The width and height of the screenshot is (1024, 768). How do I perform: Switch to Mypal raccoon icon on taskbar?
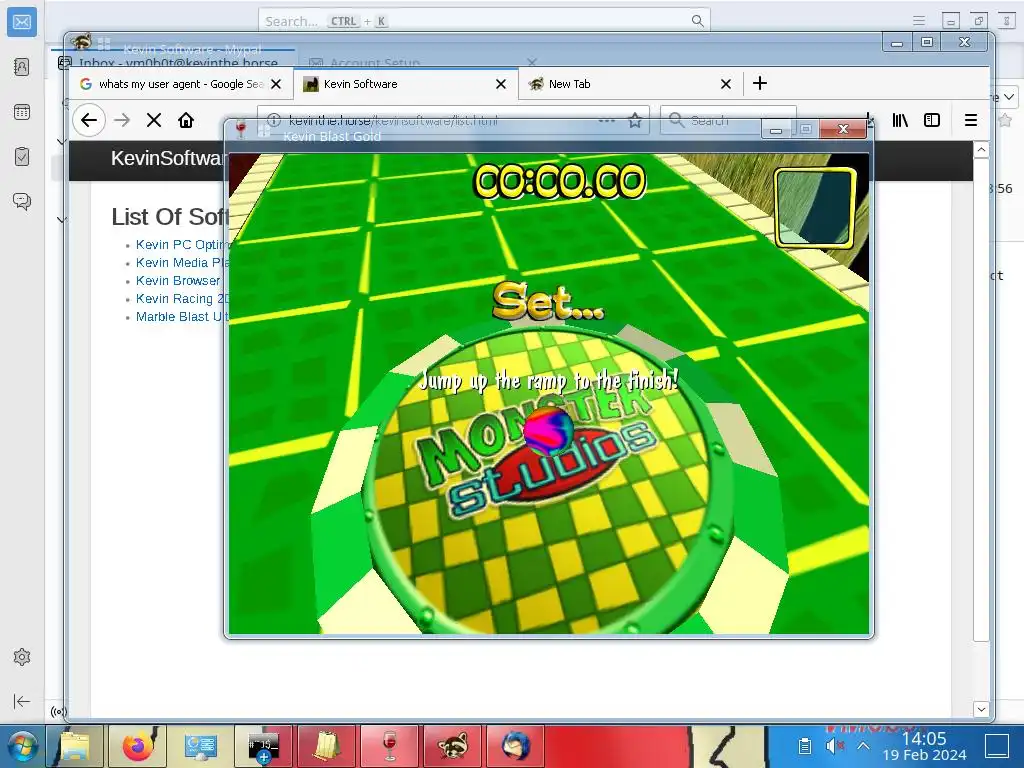[x=452, y=746]
